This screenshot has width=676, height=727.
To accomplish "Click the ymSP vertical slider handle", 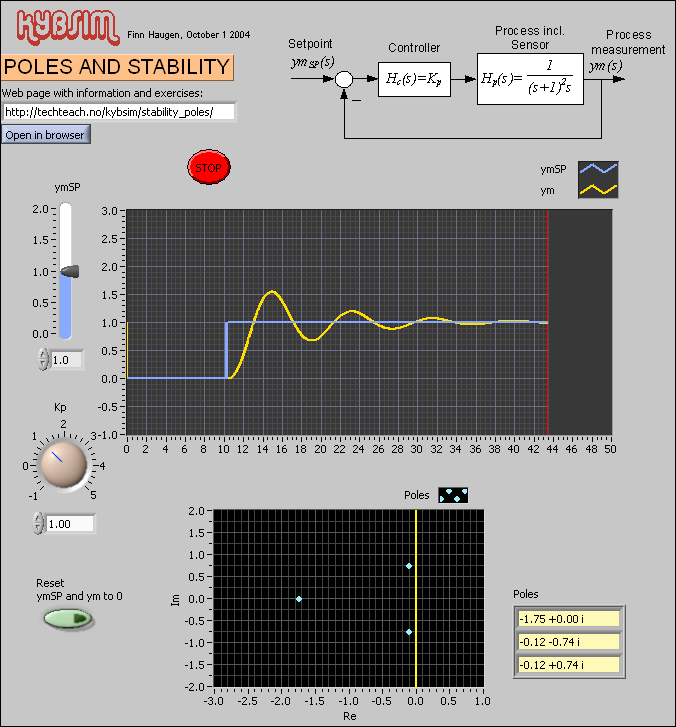I will tap(68, 271).
